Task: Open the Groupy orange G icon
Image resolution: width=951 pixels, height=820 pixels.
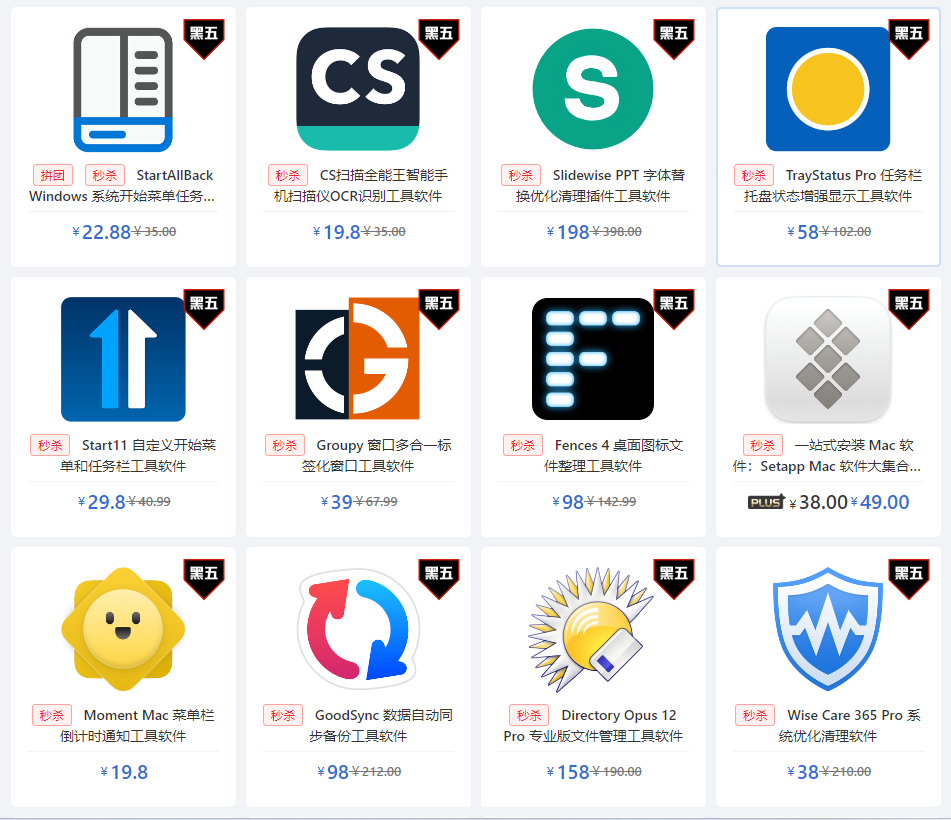Action: [357, 358]
